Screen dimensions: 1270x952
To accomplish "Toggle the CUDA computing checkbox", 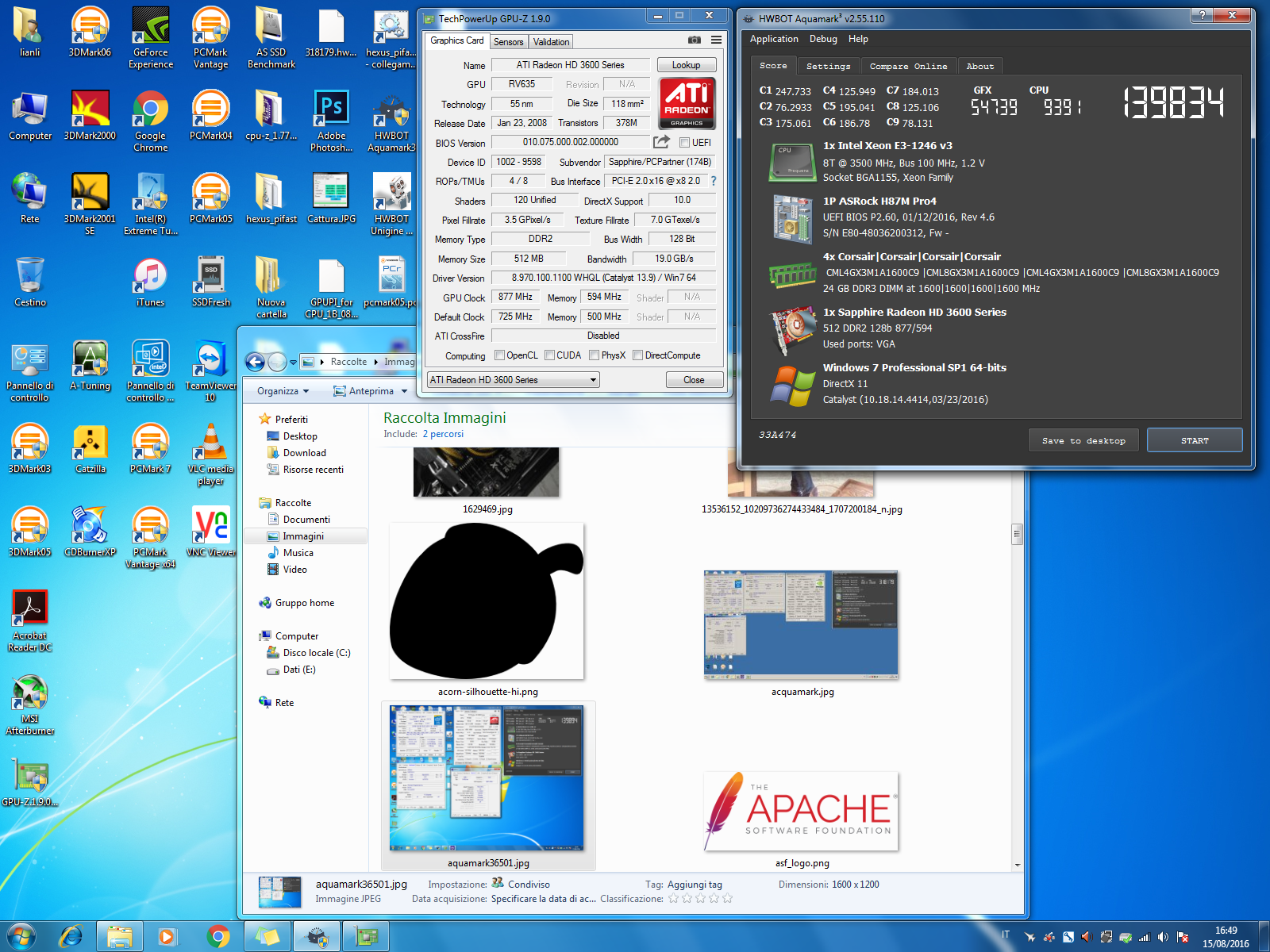I will click(549, 355).
